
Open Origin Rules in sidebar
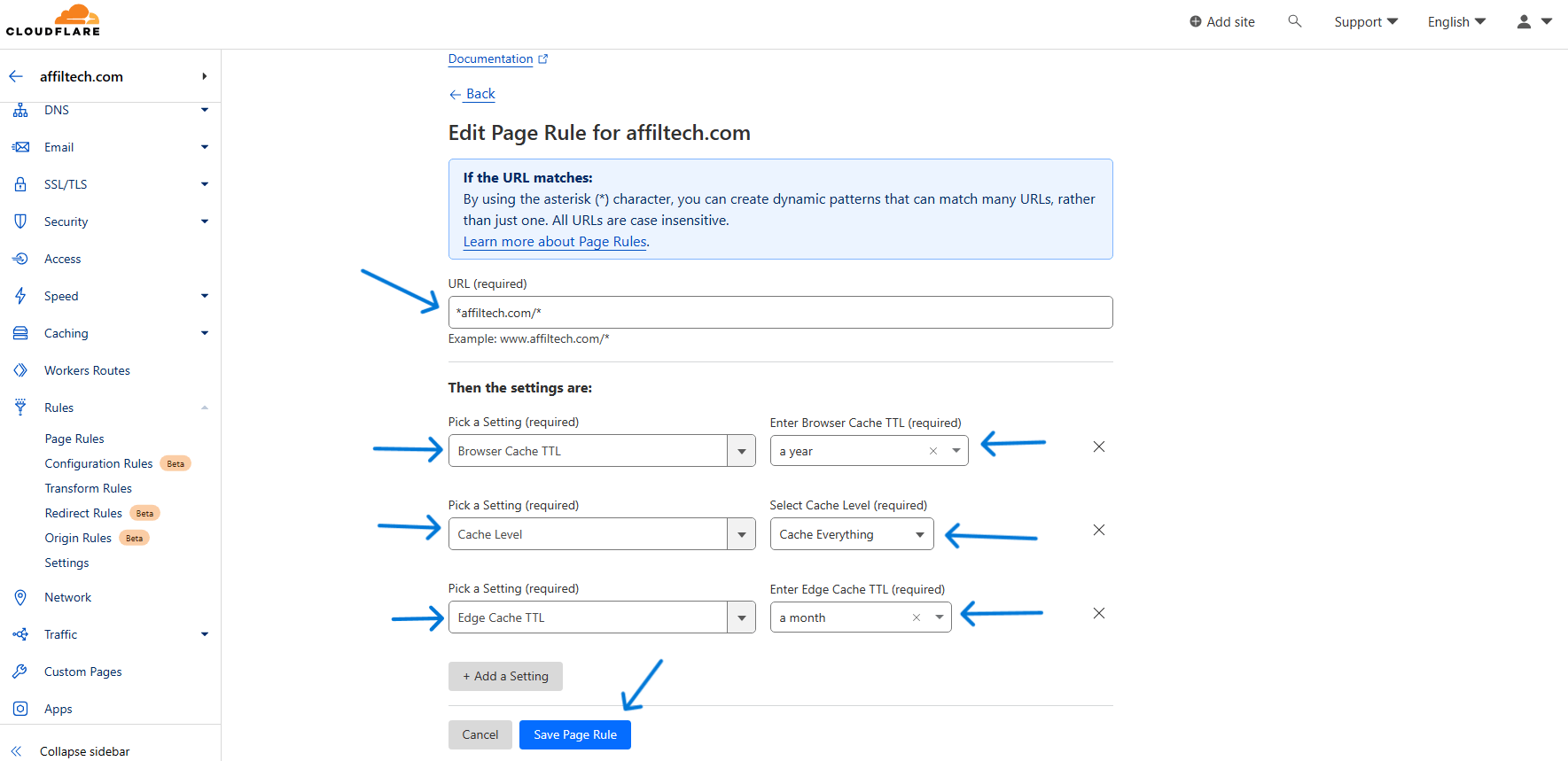pyautogui.click(x=78, y=538)
